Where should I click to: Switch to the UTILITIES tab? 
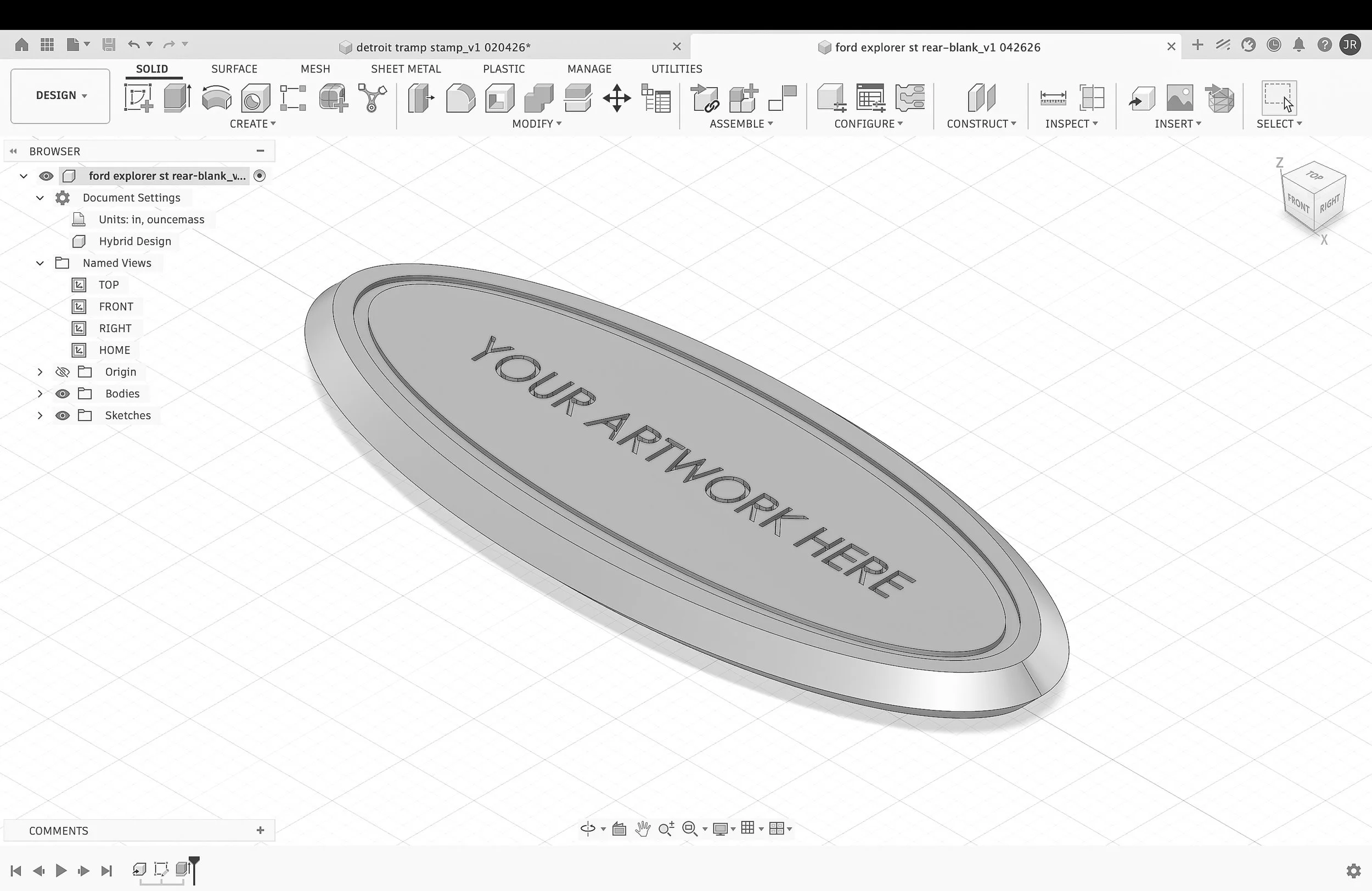[677, 69]
